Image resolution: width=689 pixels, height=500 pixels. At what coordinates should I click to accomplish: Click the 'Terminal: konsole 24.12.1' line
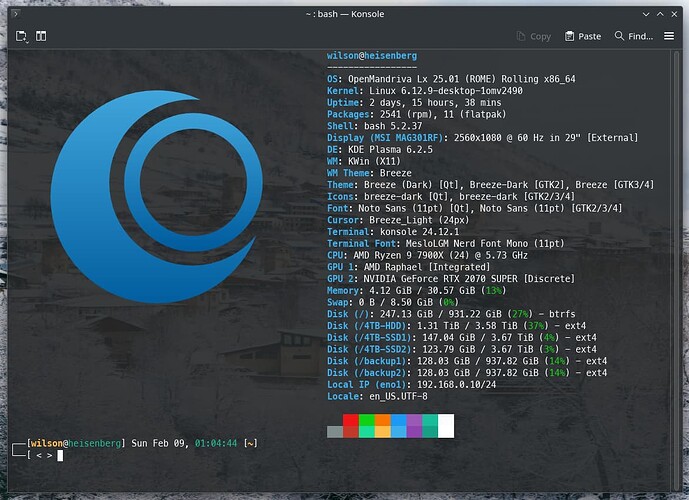[393, 232]
